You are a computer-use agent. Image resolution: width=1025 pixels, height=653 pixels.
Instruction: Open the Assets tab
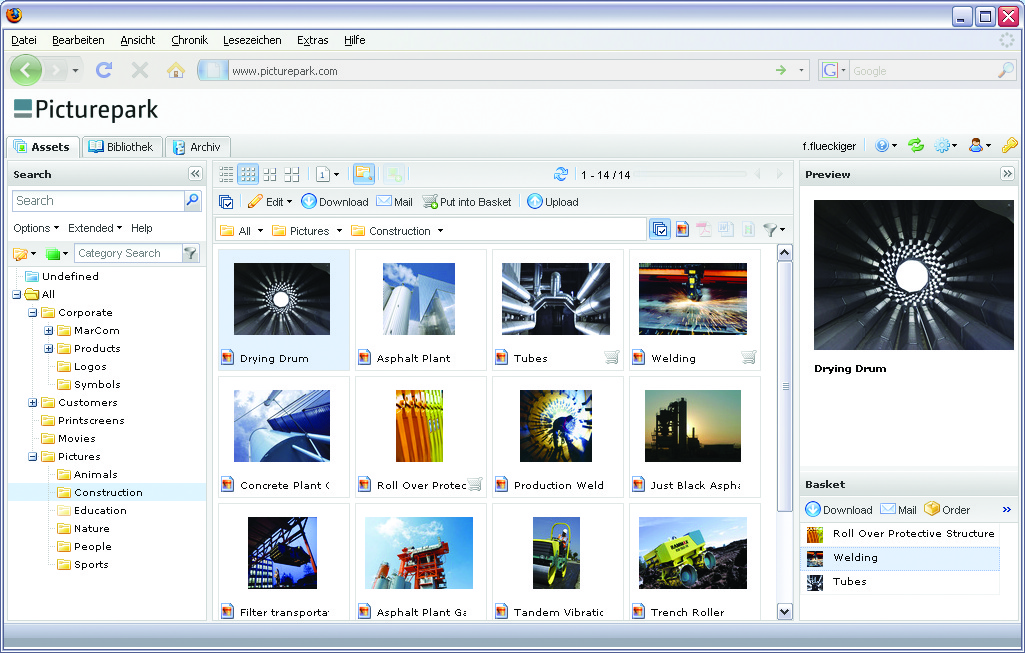(x=42, y=147)
